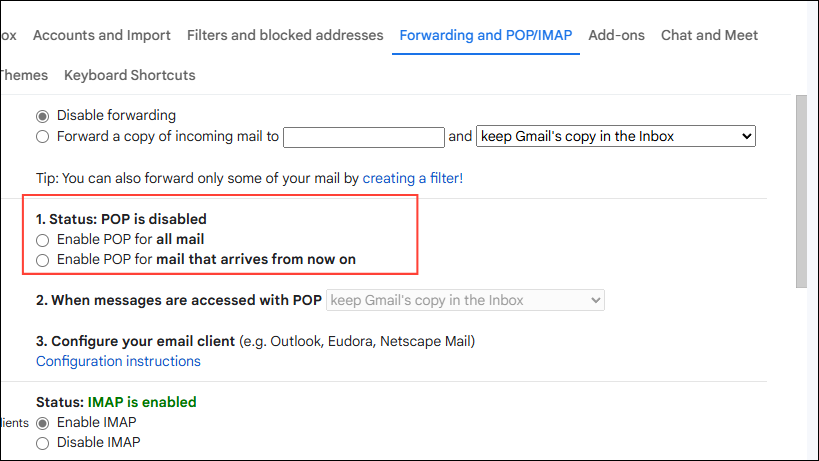Switch to the partially visible Themes tab
Image resolution: width=819 pixels, height=461 pixels.
coord(23,75)
